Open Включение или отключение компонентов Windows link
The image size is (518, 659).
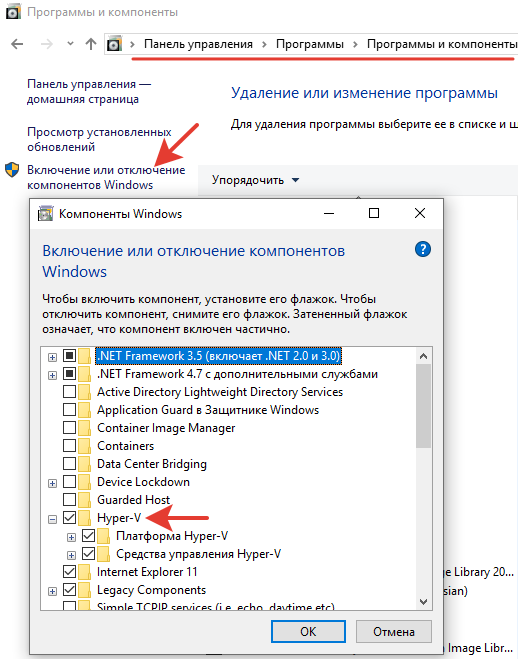pyautogui.click(x=106, y=177)
